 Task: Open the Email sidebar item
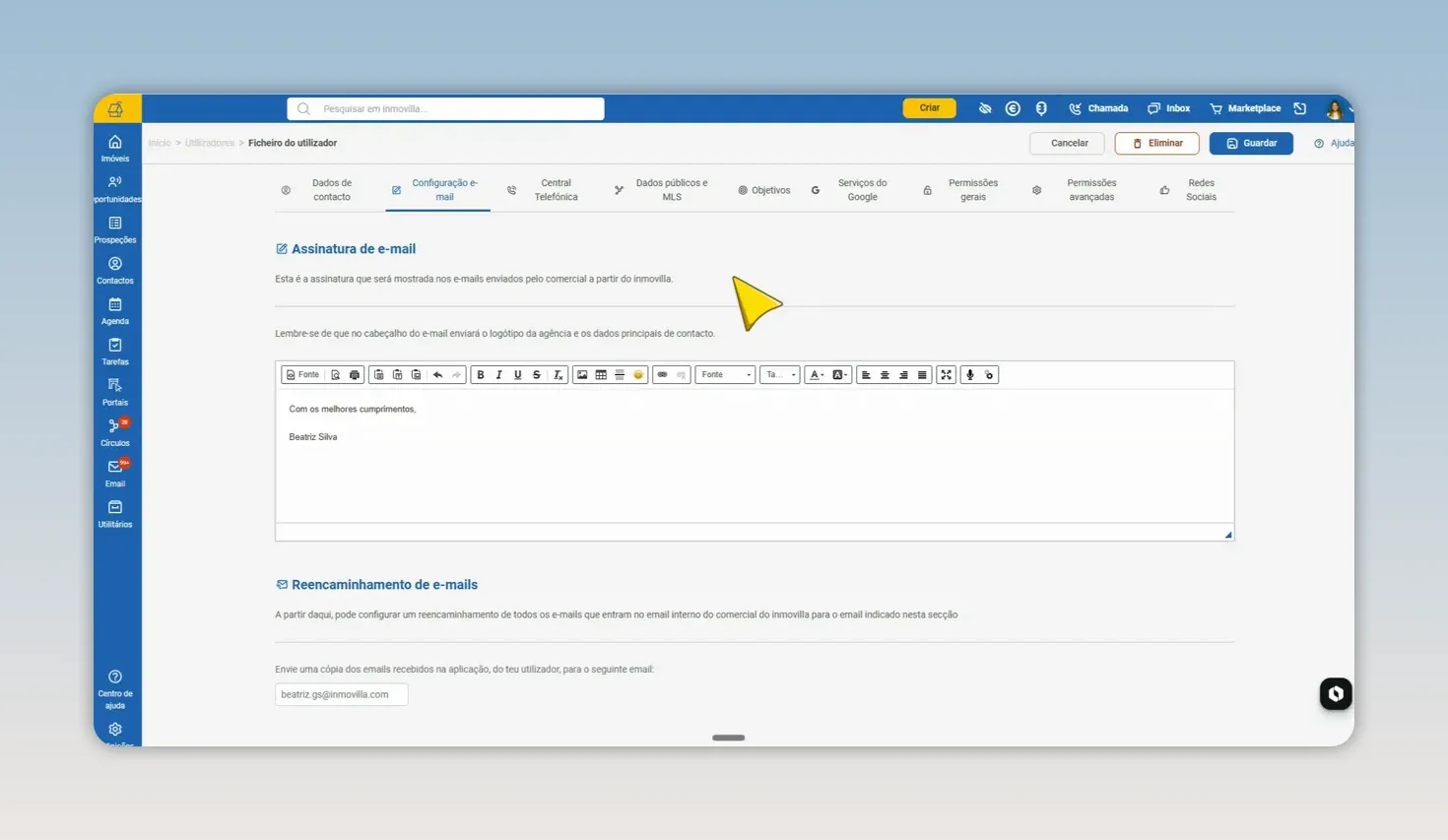pos(115,474)
